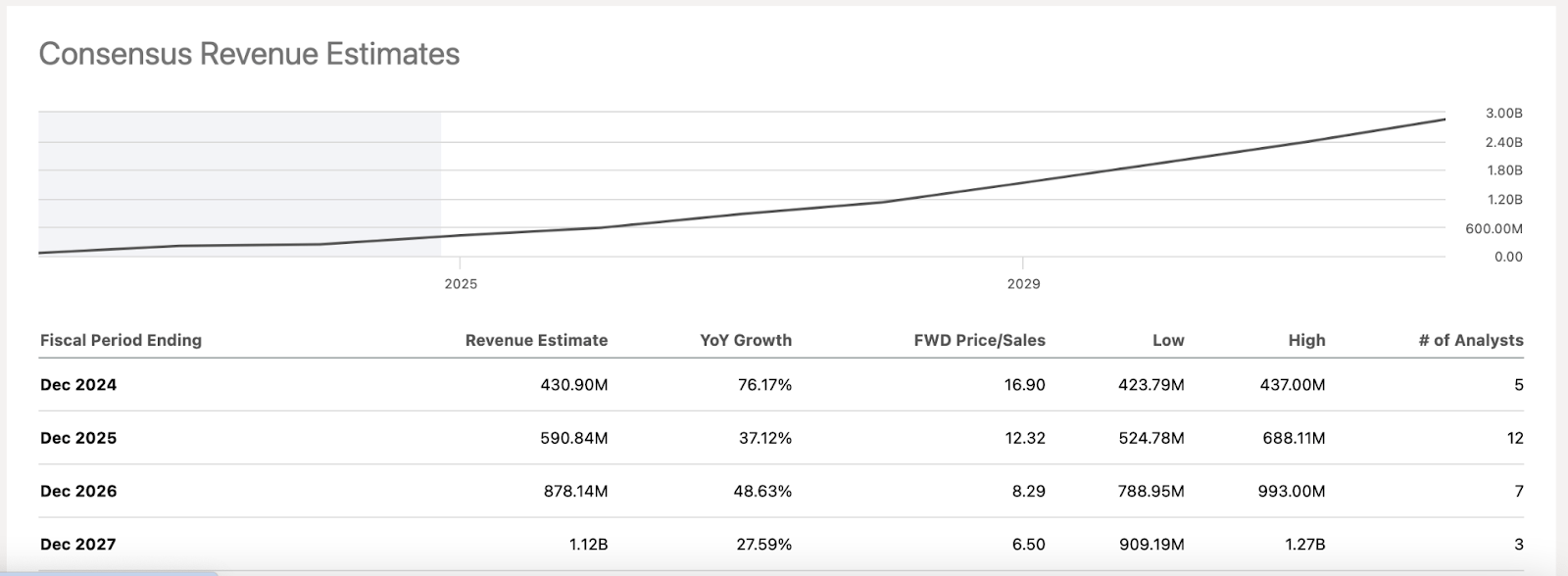Image resolution: width=1568 pixels, height=576 pixels.
Task: Click the 76.17% YoY growth value
Action: coord(764,385)
